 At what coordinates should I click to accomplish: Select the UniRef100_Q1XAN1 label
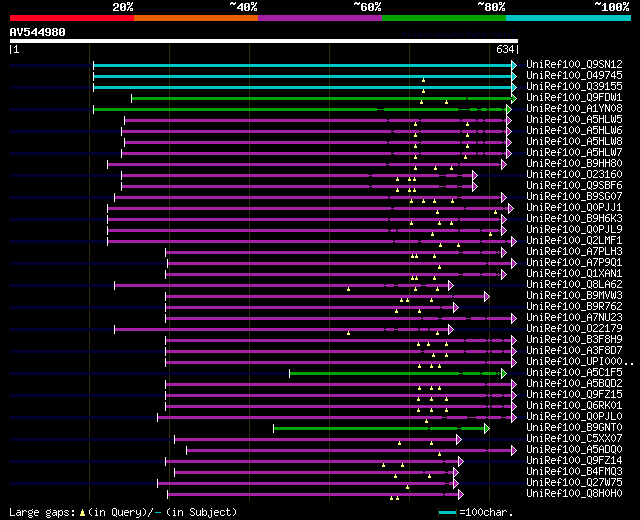coord(574,273)
